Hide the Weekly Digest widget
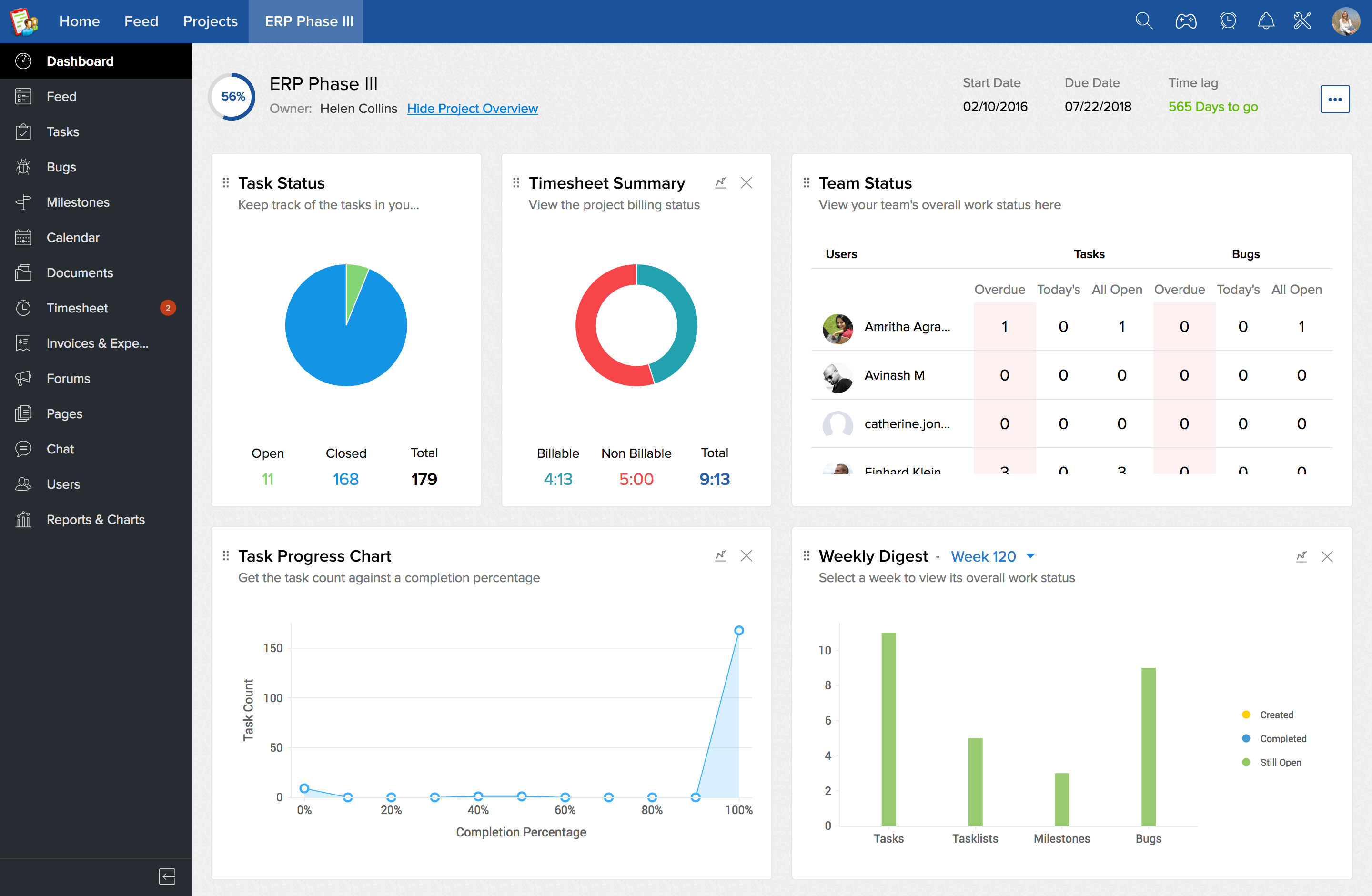The height and width of the screenshot is (896, 1372). (1327, 556)
